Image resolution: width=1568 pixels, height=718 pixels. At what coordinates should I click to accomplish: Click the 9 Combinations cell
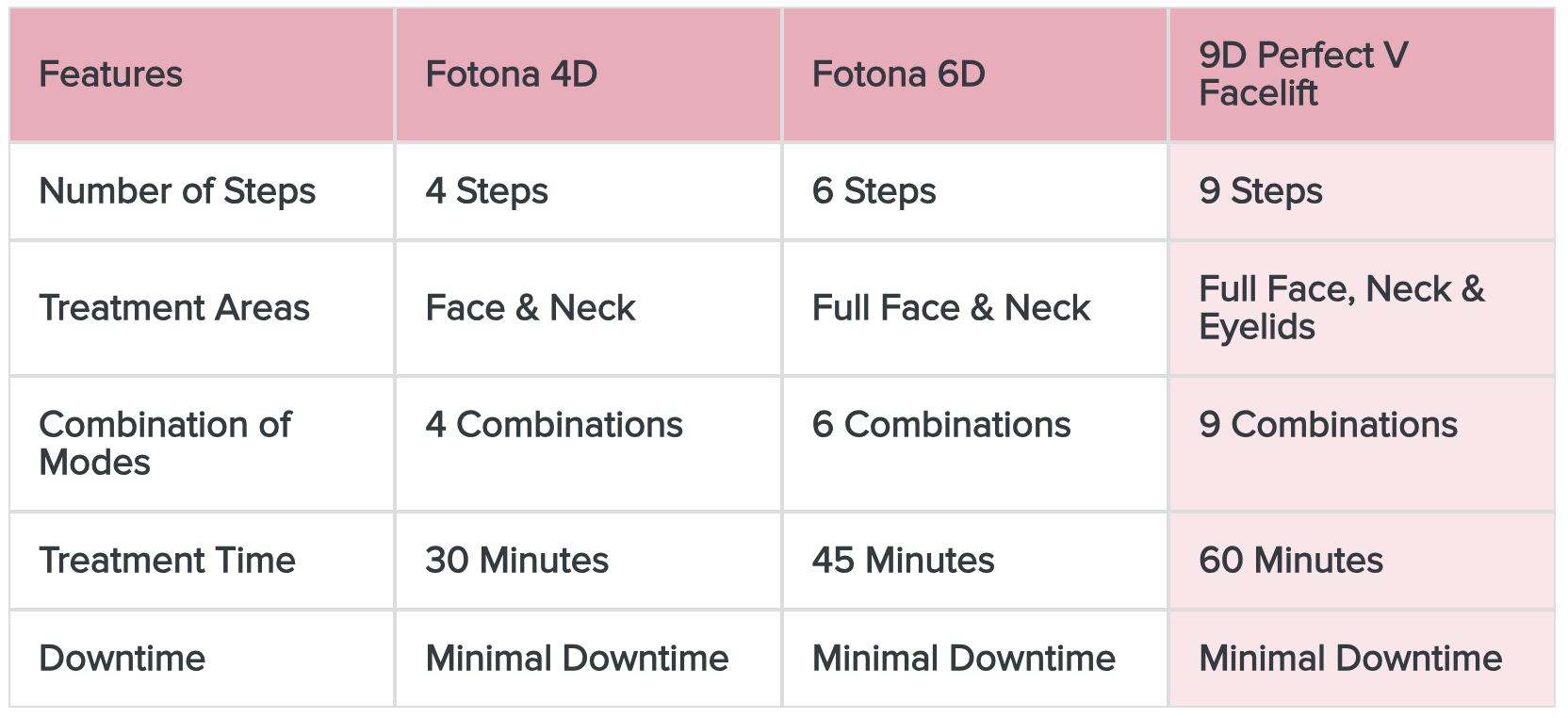pos(1329,425)
